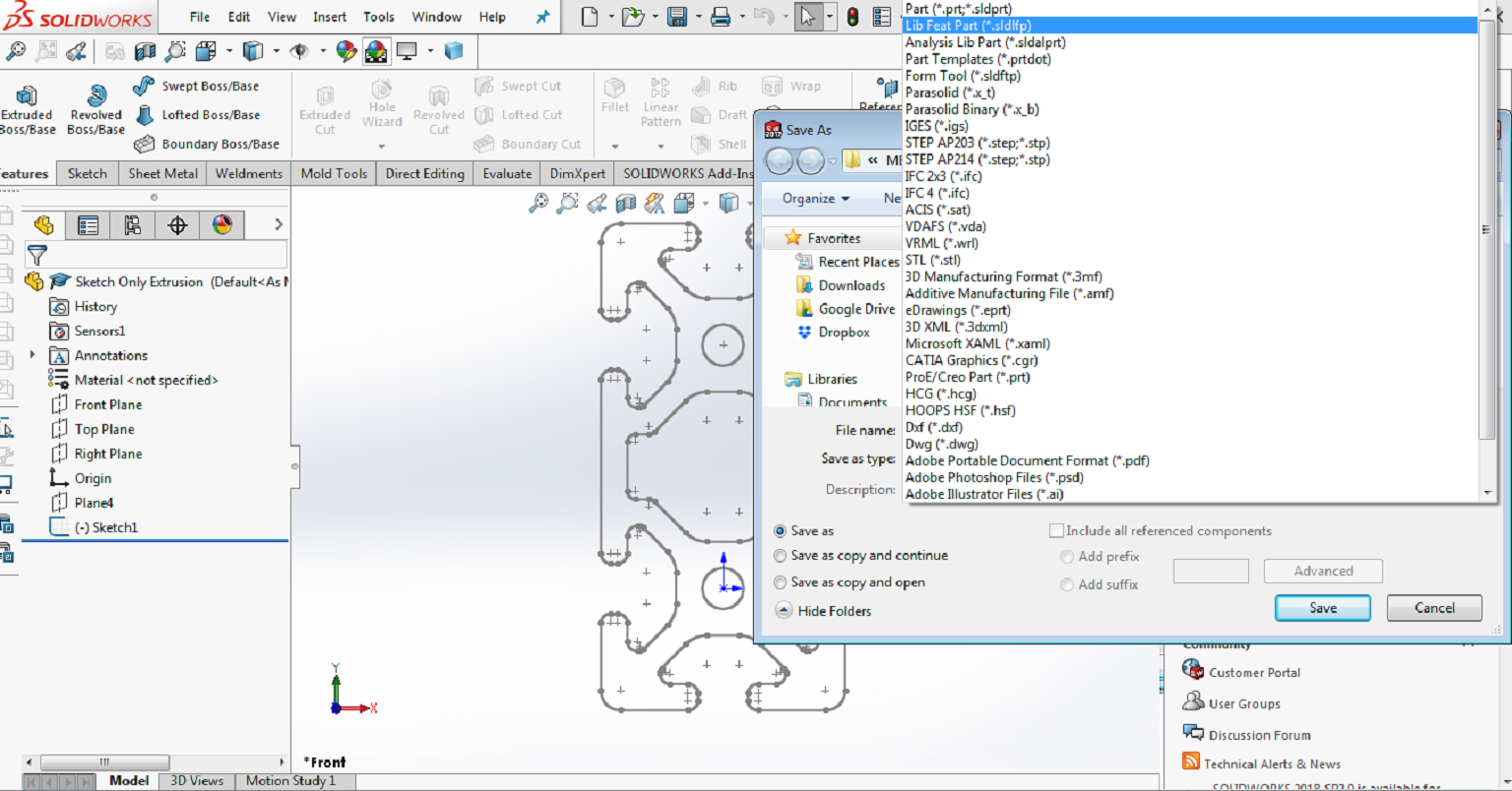Open the Insert menu

pos(330,17)
